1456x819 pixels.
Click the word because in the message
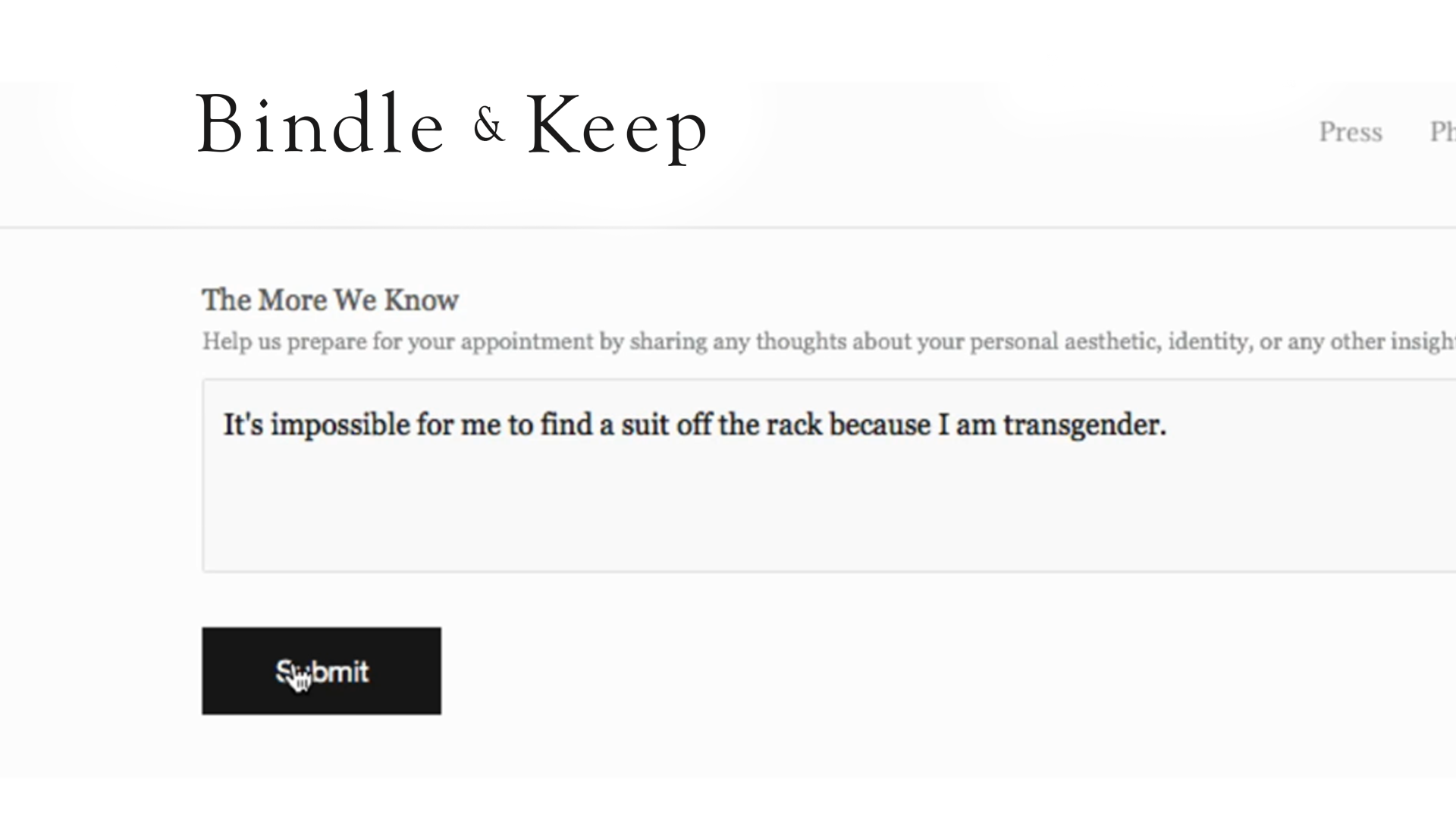pos(880,425)
